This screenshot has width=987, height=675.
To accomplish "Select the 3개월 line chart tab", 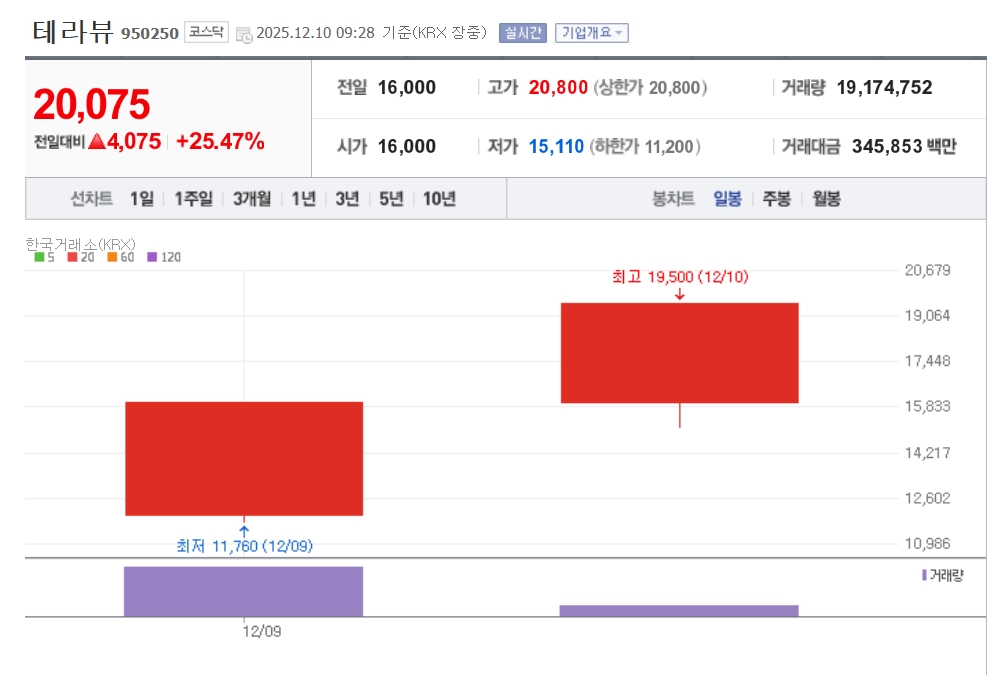I will [252, 199].
